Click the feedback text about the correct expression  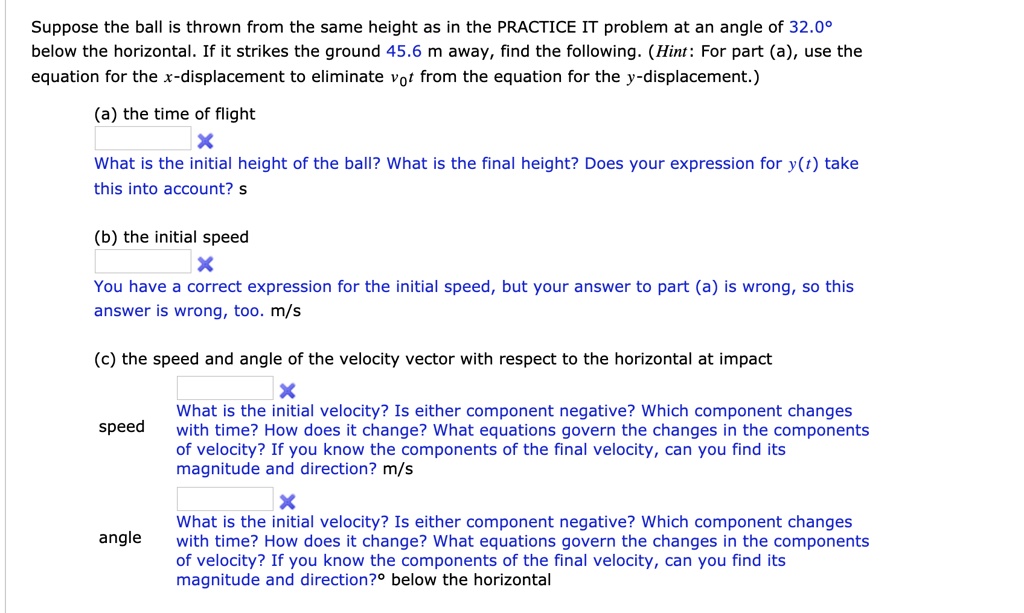pyautogui.click(x=400, y=286)
